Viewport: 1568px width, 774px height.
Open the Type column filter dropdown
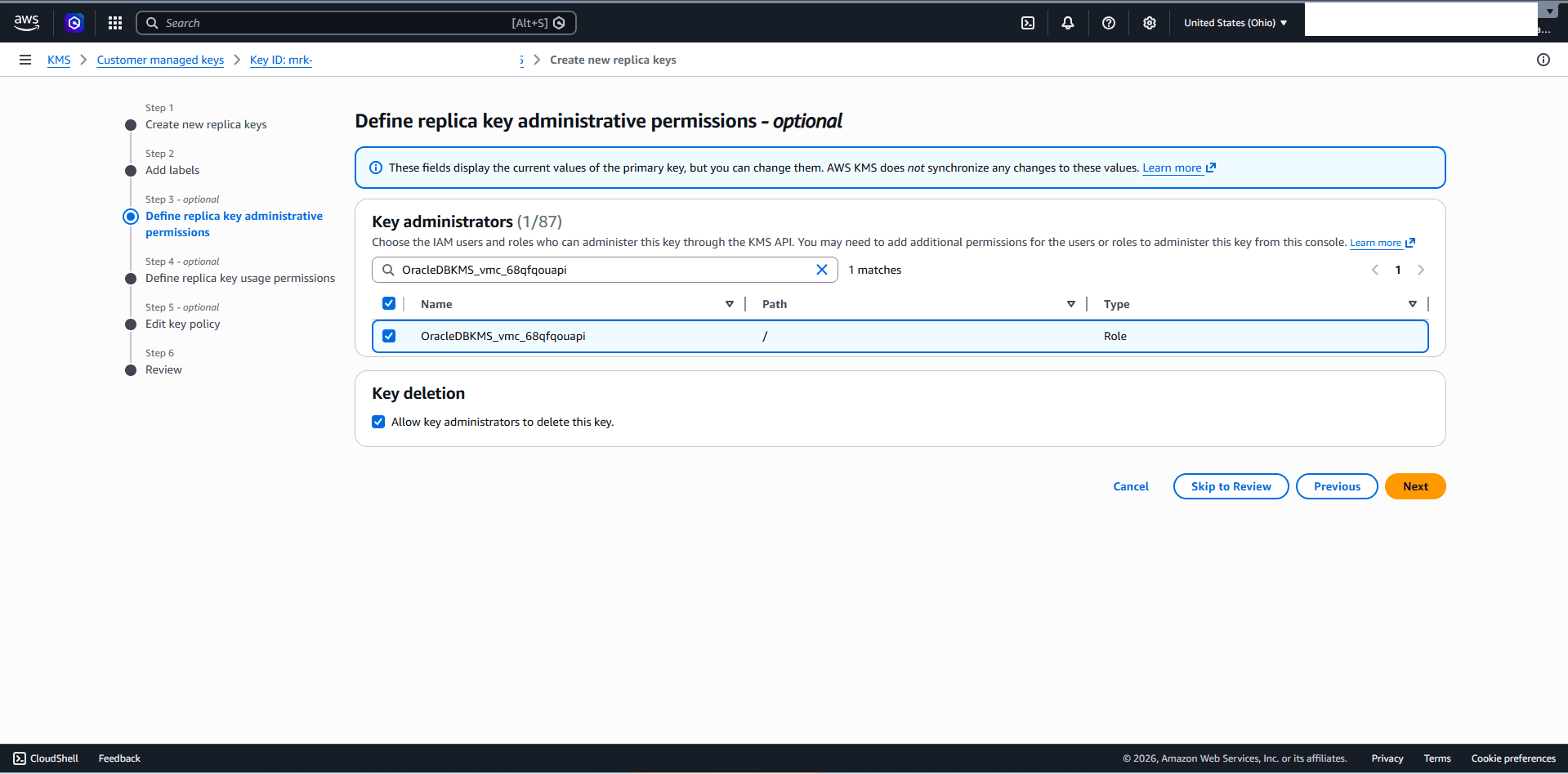pos(1413,303)
